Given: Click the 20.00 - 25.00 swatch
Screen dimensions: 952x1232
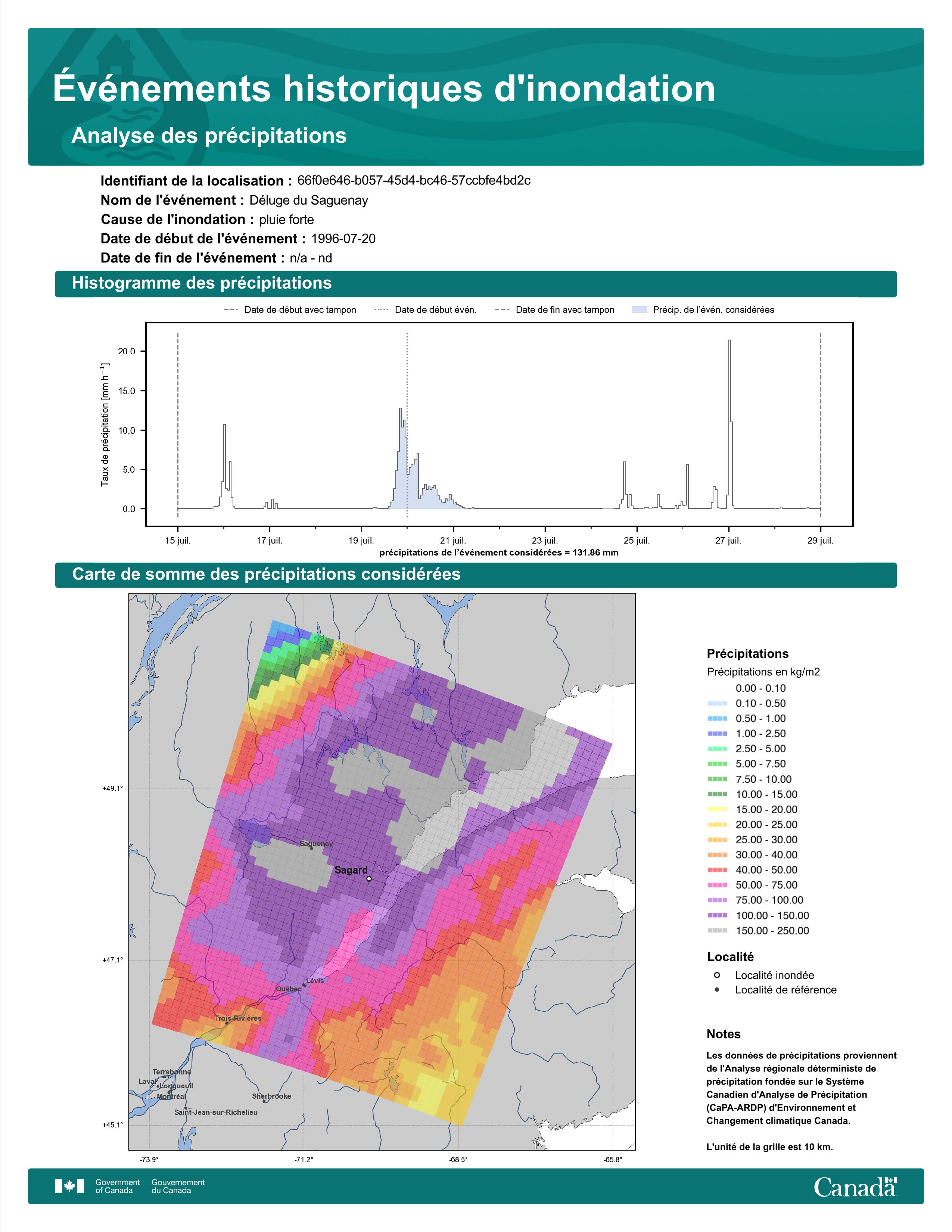Looking at the screenshot, I should 717,825.
